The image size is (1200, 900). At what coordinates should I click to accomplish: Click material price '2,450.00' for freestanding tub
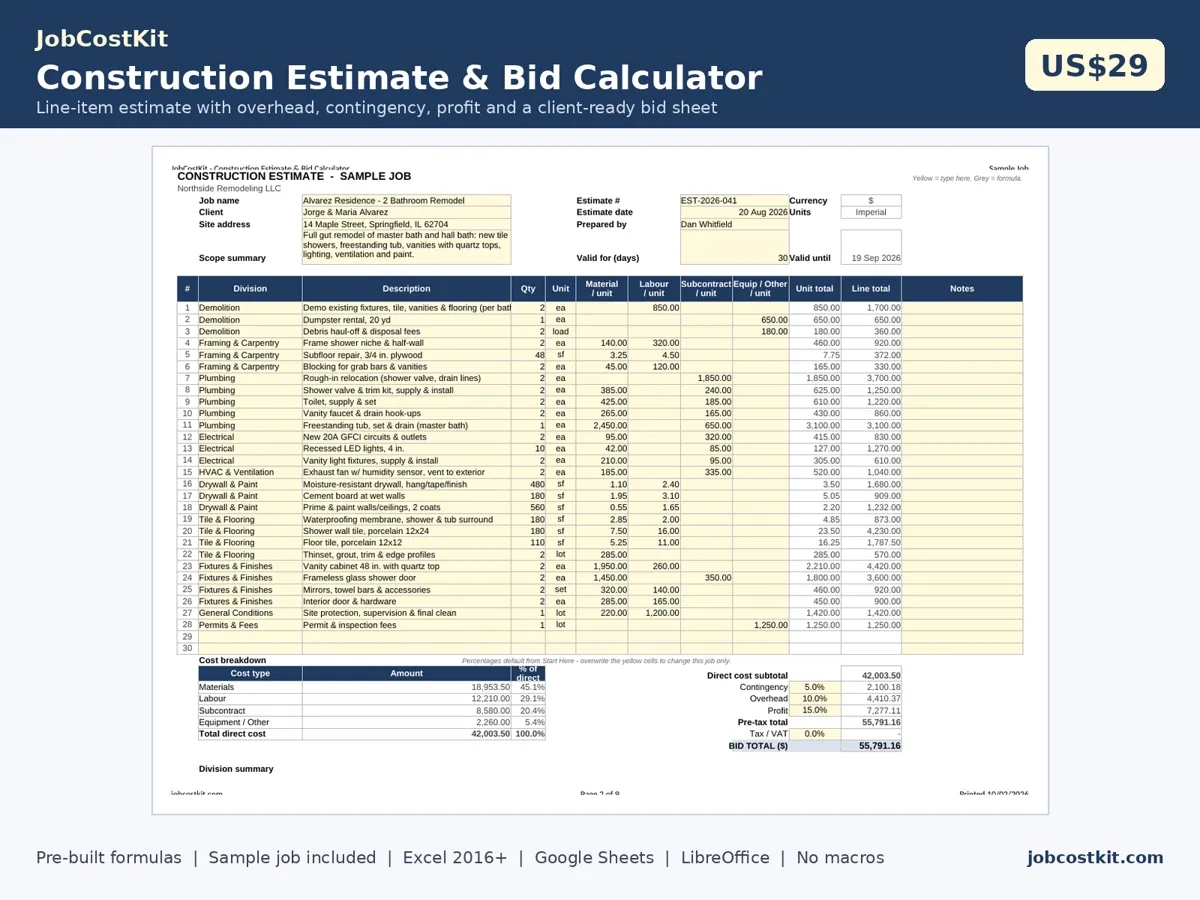coord(602,425)
